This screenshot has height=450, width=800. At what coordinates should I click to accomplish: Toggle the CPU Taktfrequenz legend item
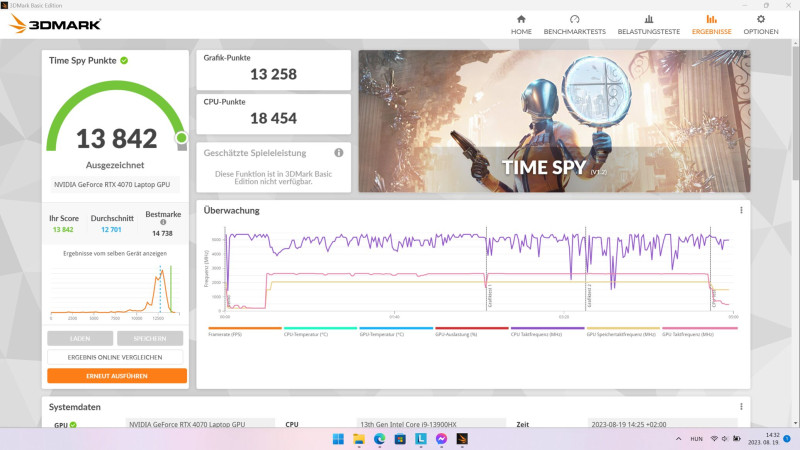(x=547, y=332)
